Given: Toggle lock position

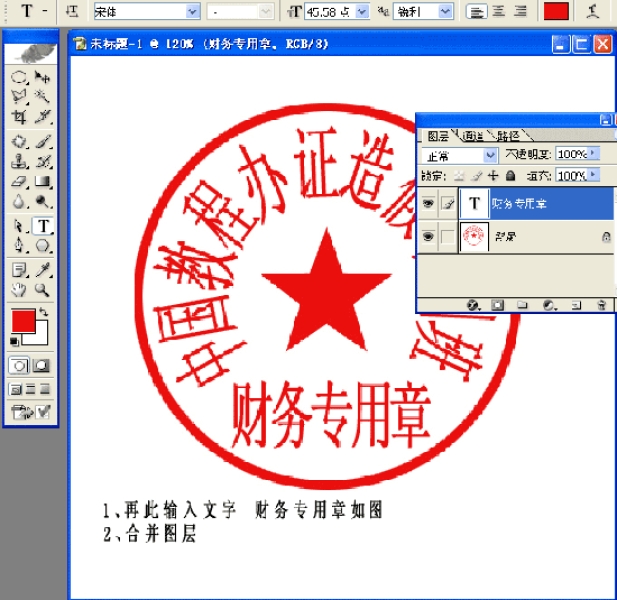Looking at the screenshot, I should (493, 176).
